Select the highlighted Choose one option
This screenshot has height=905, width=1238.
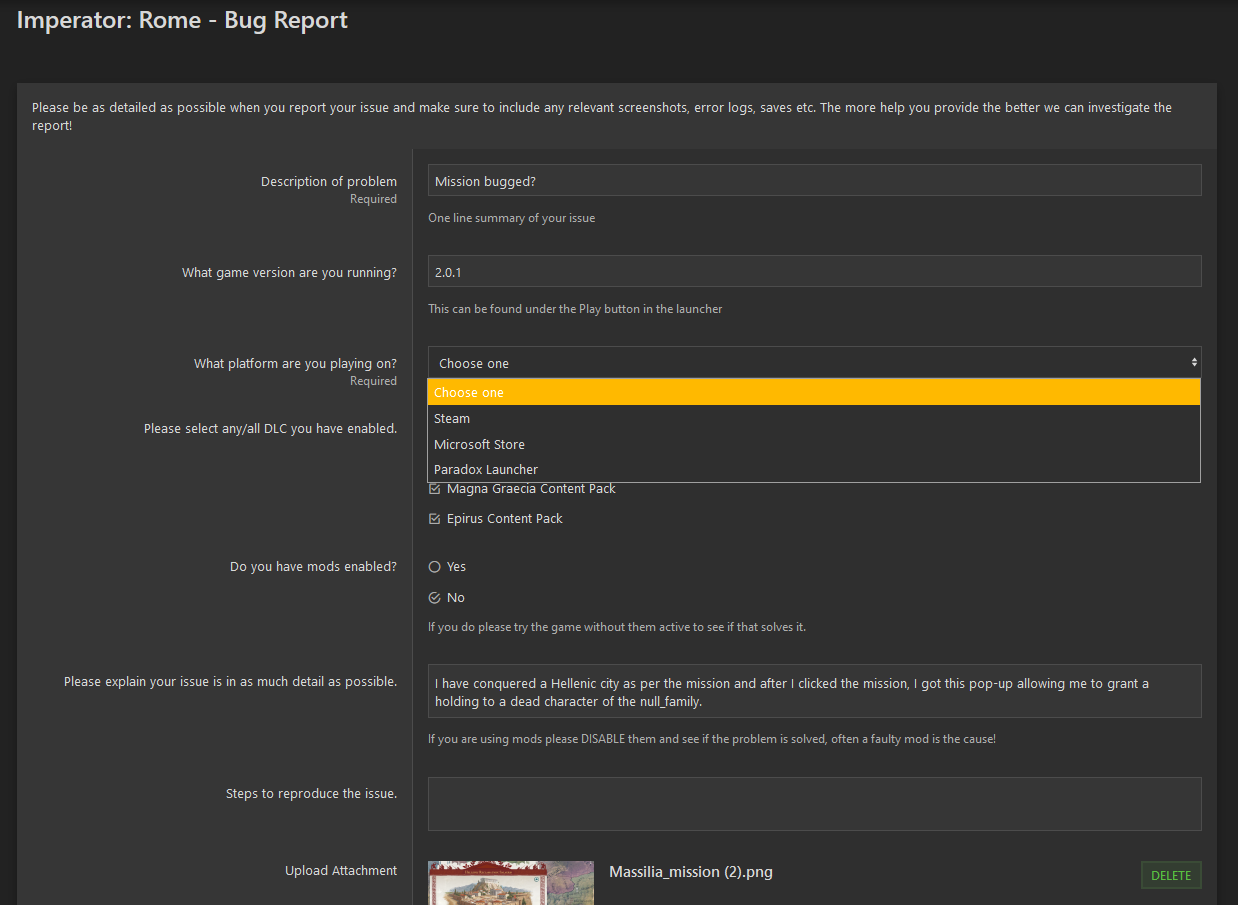coord(814,392)
